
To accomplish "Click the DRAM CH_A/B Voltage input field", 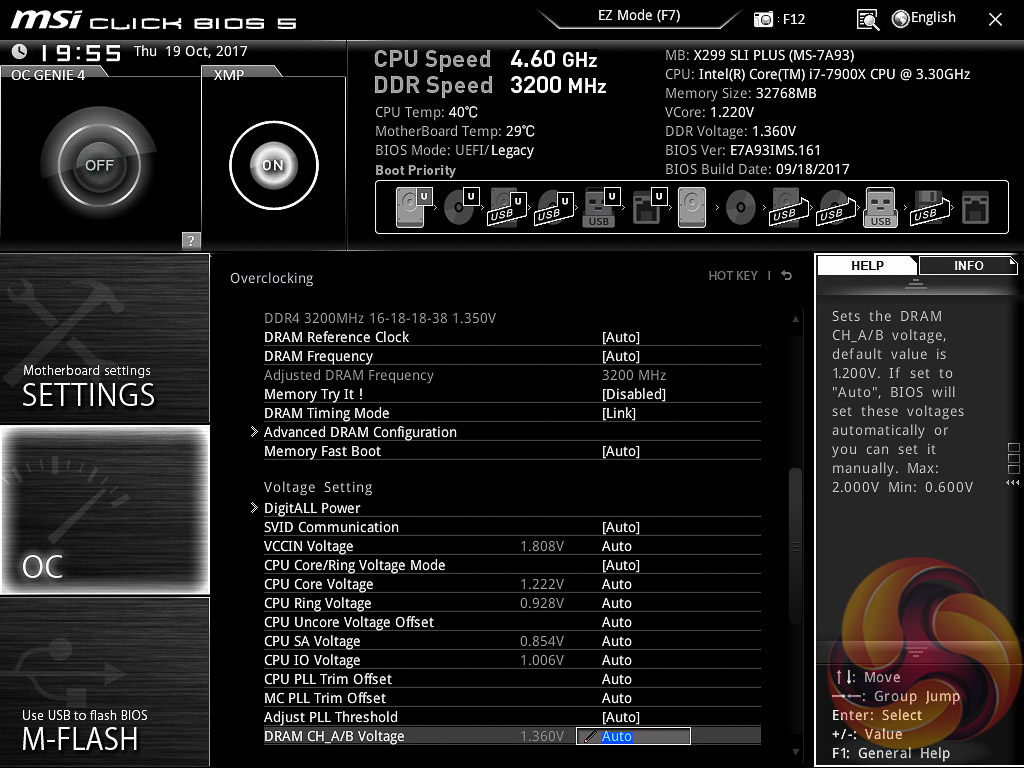I will (x=634, y=736).
